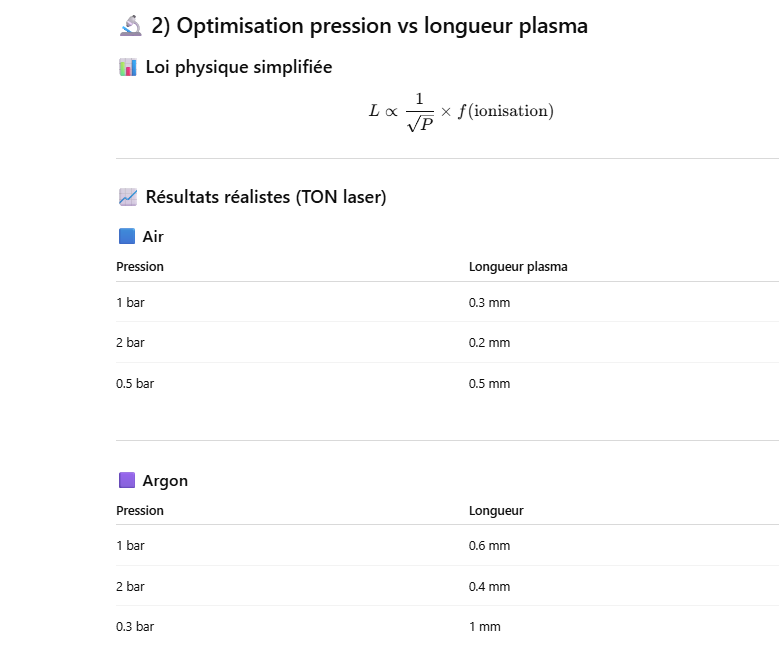
Task: Click the blue square icon beside Air
Action: coord(126,237)
